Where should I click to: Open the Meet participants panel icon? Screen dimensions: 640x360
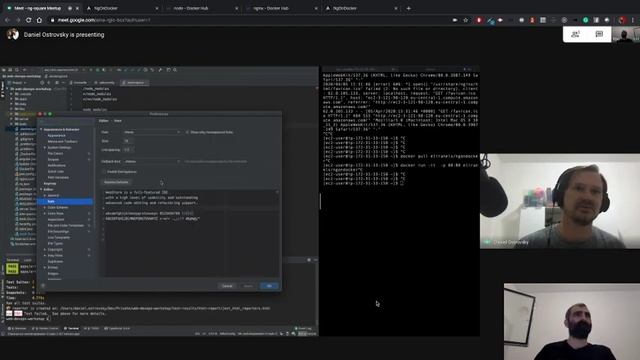pyautogui.click(x=575, y=34)
